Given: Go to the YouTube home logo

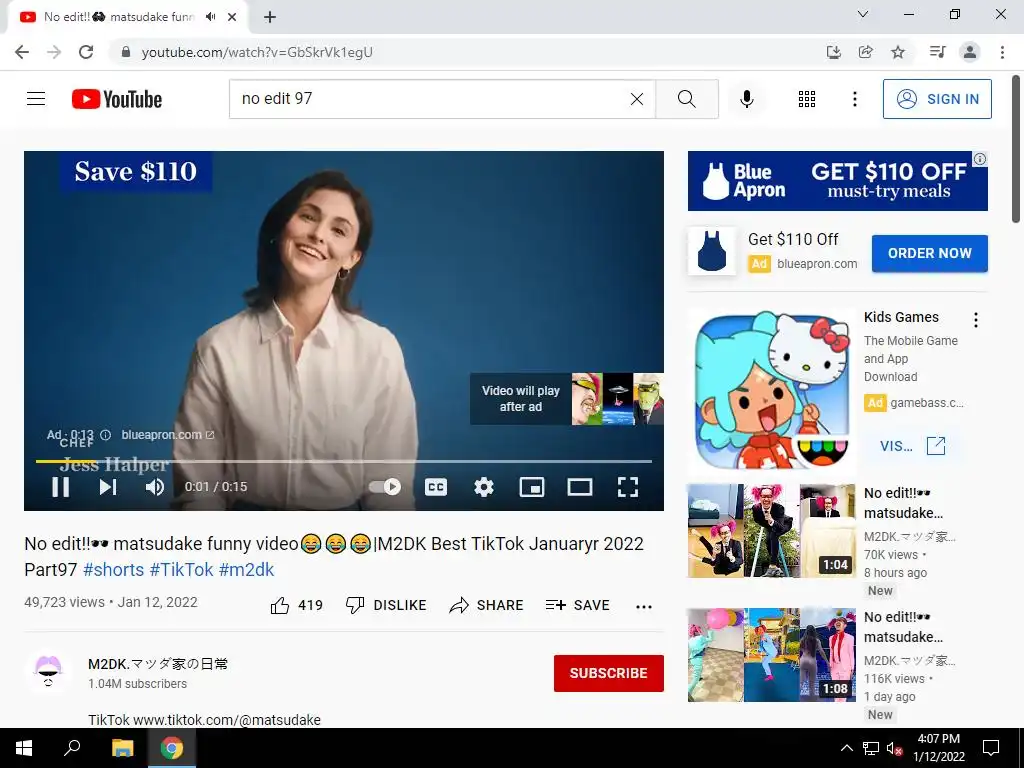Looking at the screenshot, I should (117, 99).
